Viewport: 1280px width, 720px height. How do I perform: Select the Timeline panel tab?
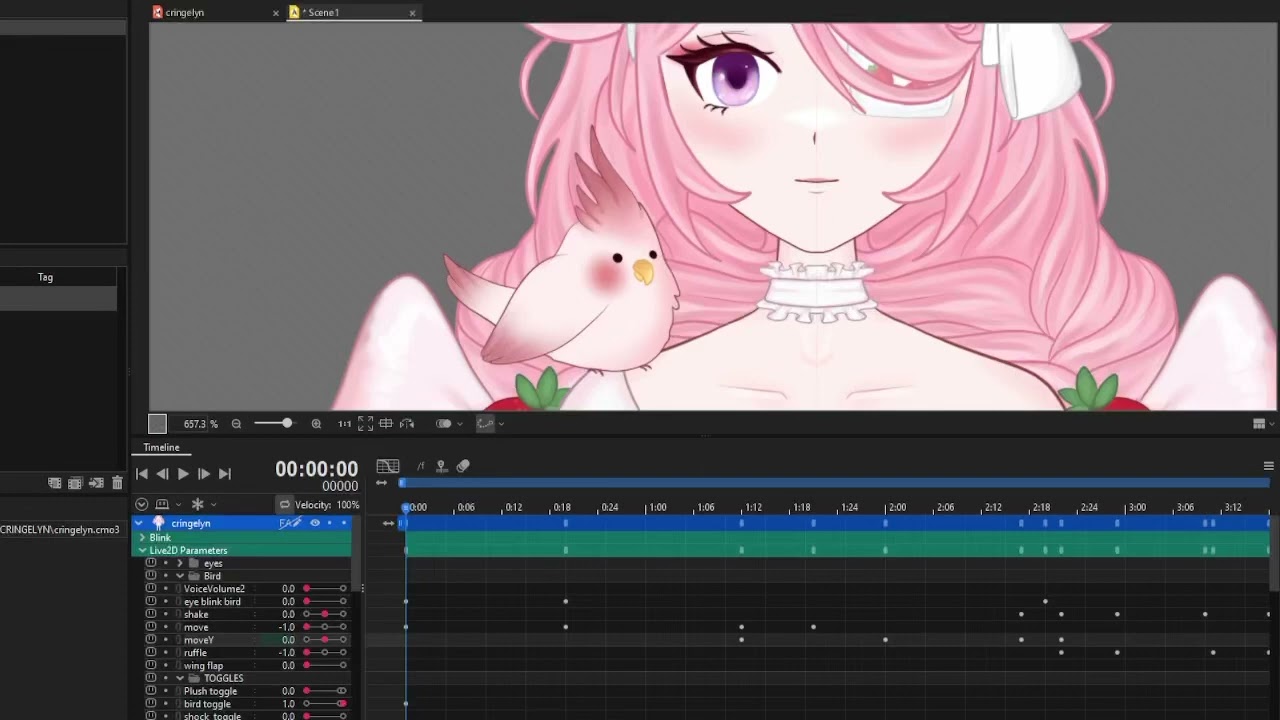click(x=161, y=447)
